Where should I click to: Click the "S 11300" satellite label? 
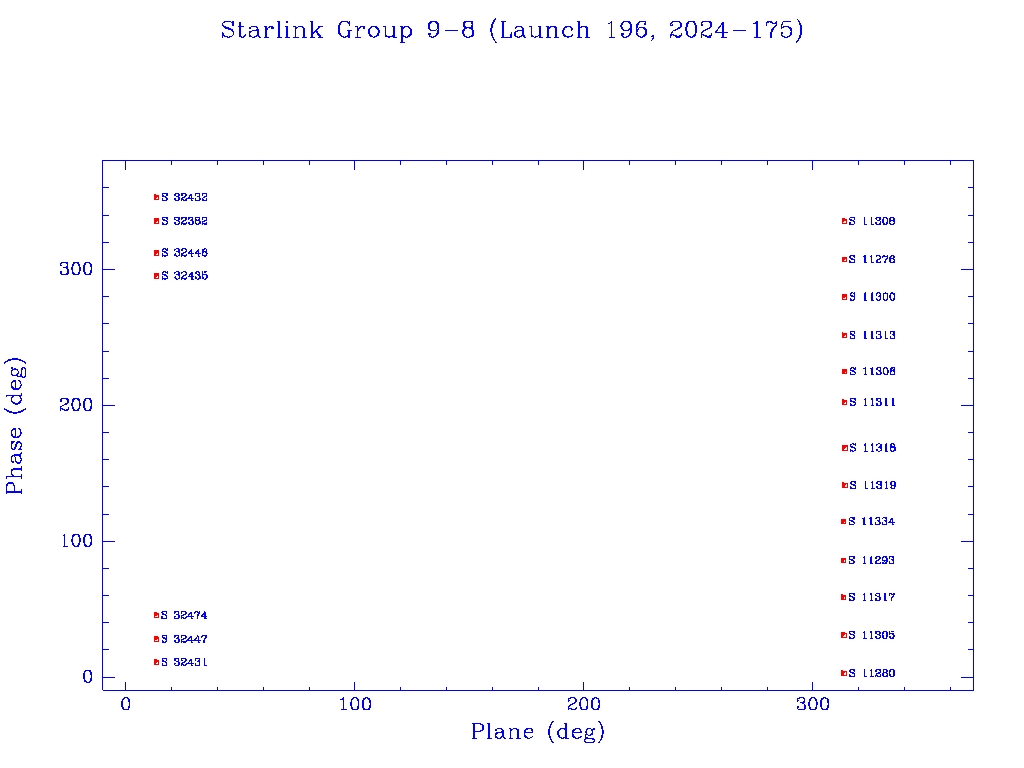(x=872, y=297)
